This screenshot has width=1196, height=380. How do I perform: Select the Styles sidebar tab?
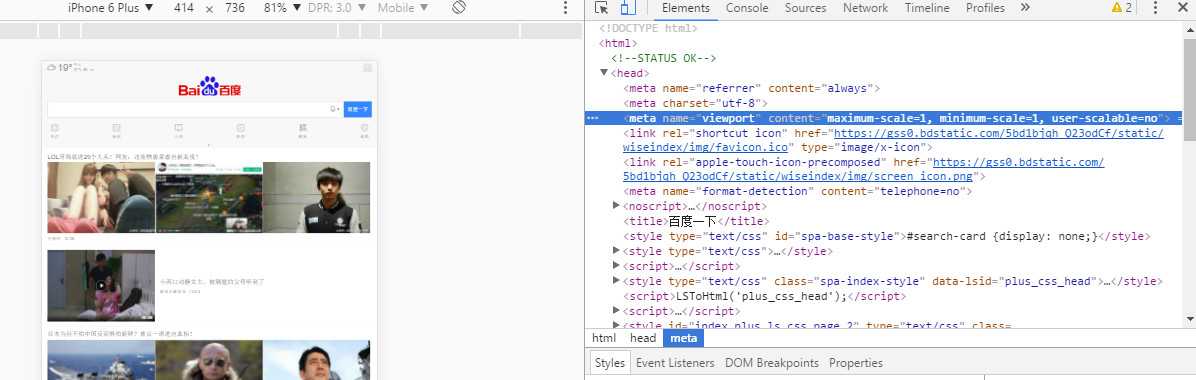(x=609, y=363)
